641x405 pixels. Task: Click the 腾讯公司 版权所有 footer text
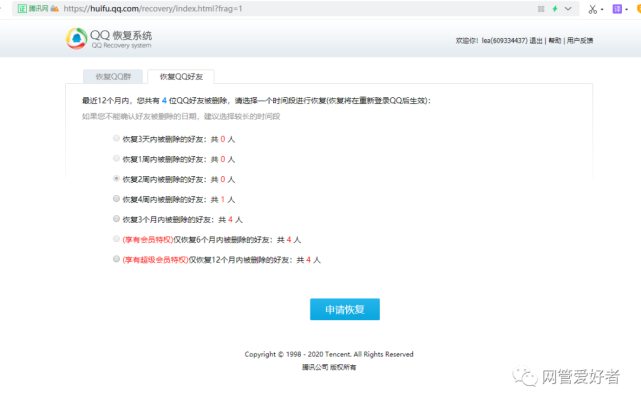click(329, 367)
